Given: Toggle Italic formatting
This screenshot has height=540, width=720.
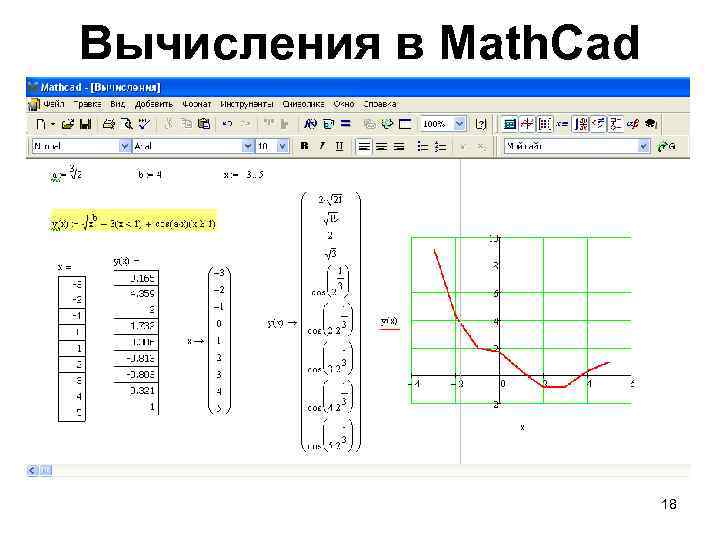Looking at the screenshot, I should click(322, 146).
